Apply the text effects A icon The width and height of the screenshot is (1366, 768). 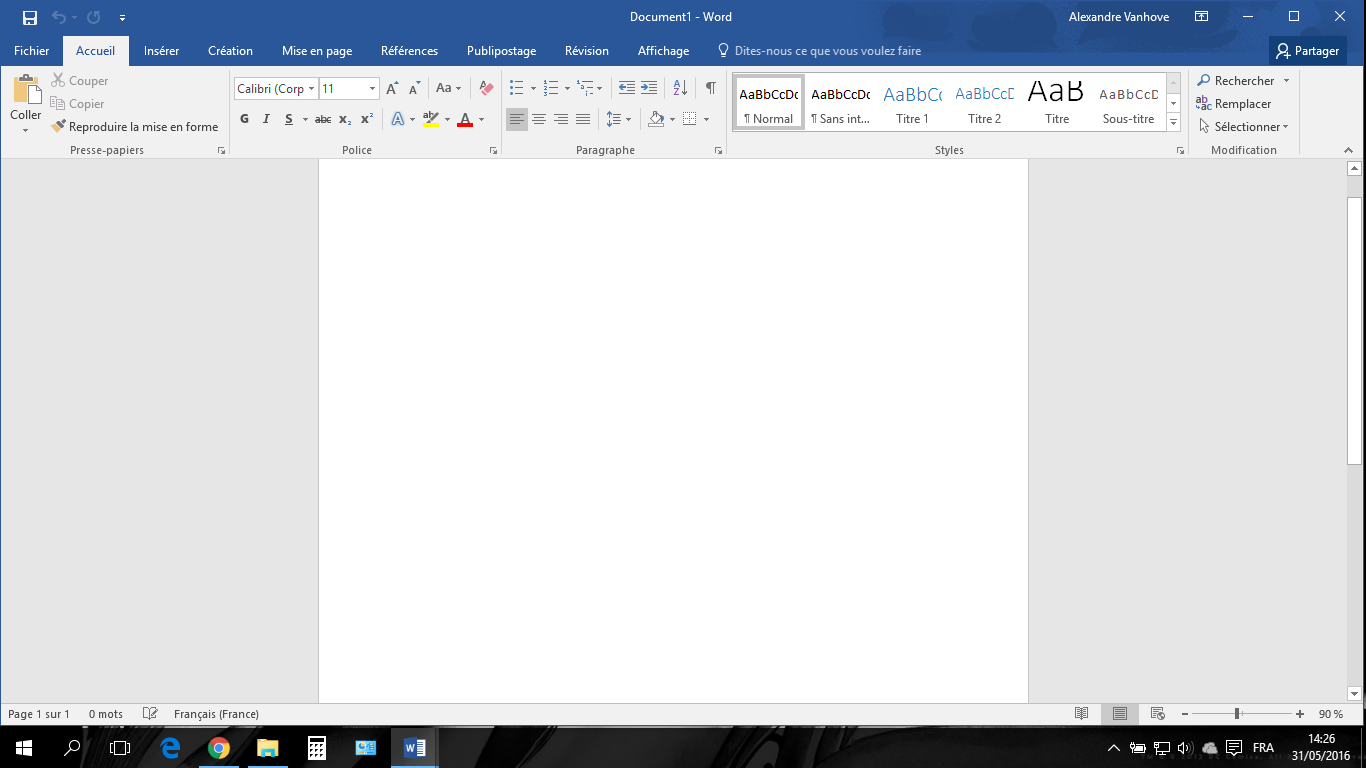click(397, 119)
